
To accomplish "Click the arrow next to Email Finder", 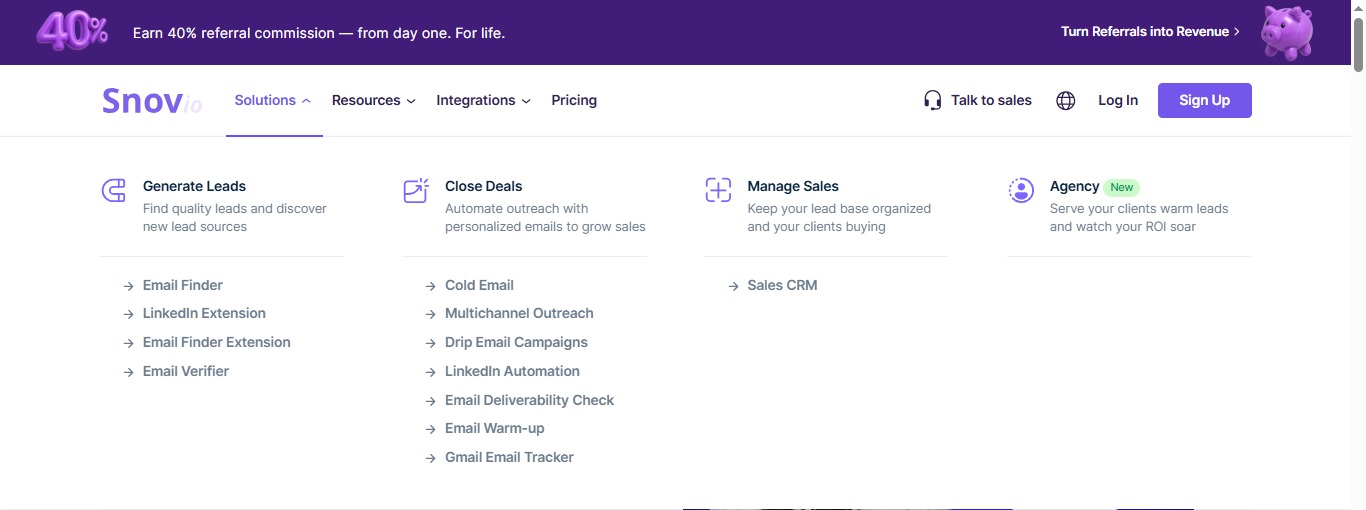I will pyautogui.click(x=129, y=286).
